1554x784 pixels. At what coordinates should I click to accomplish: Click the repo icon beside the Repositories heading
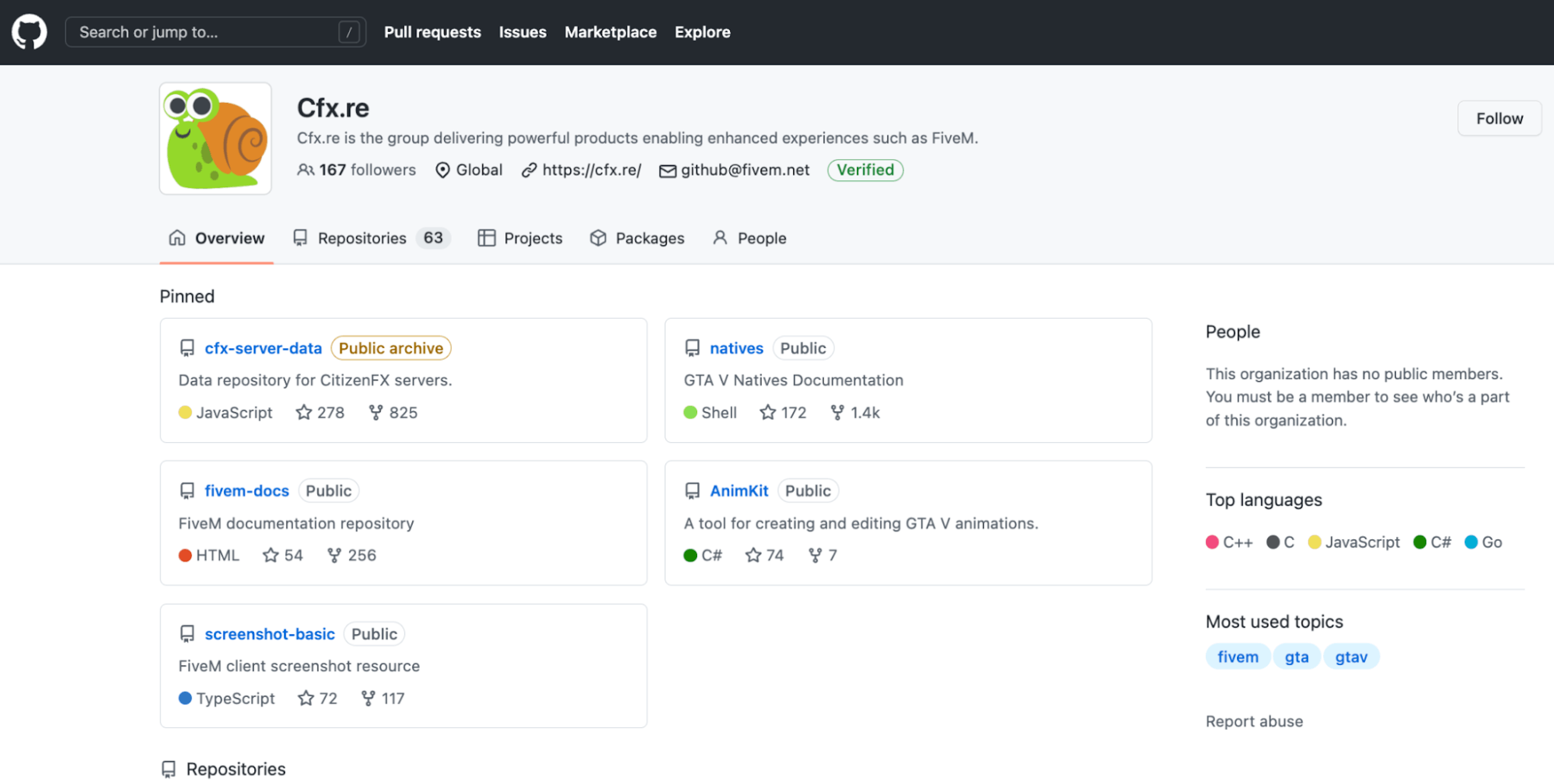169,769
